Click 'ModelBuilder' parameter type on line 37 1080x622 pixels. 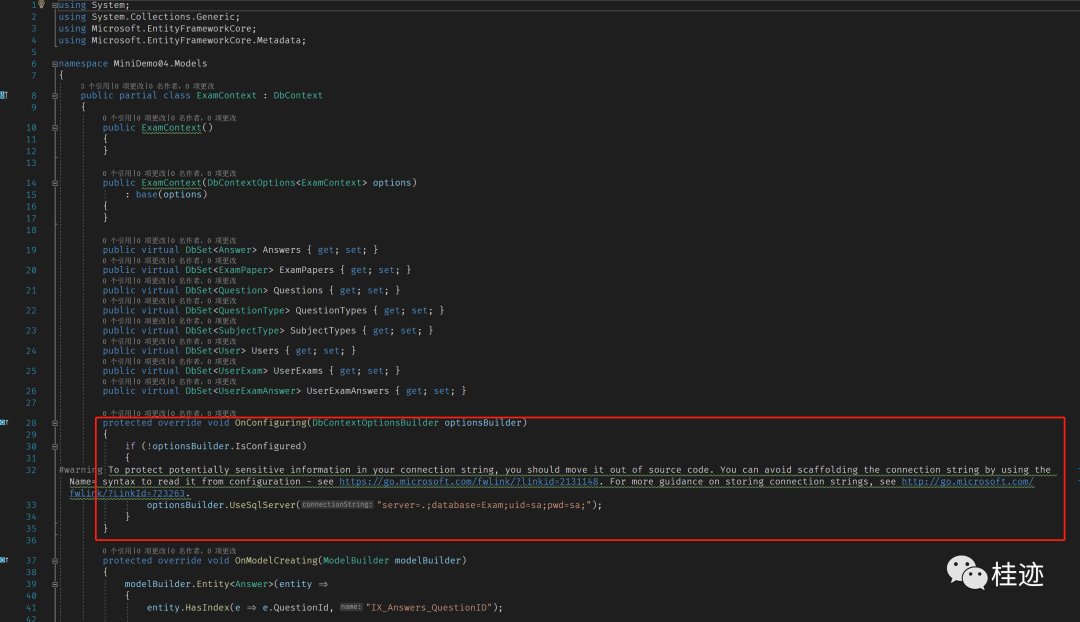(356, 560)
